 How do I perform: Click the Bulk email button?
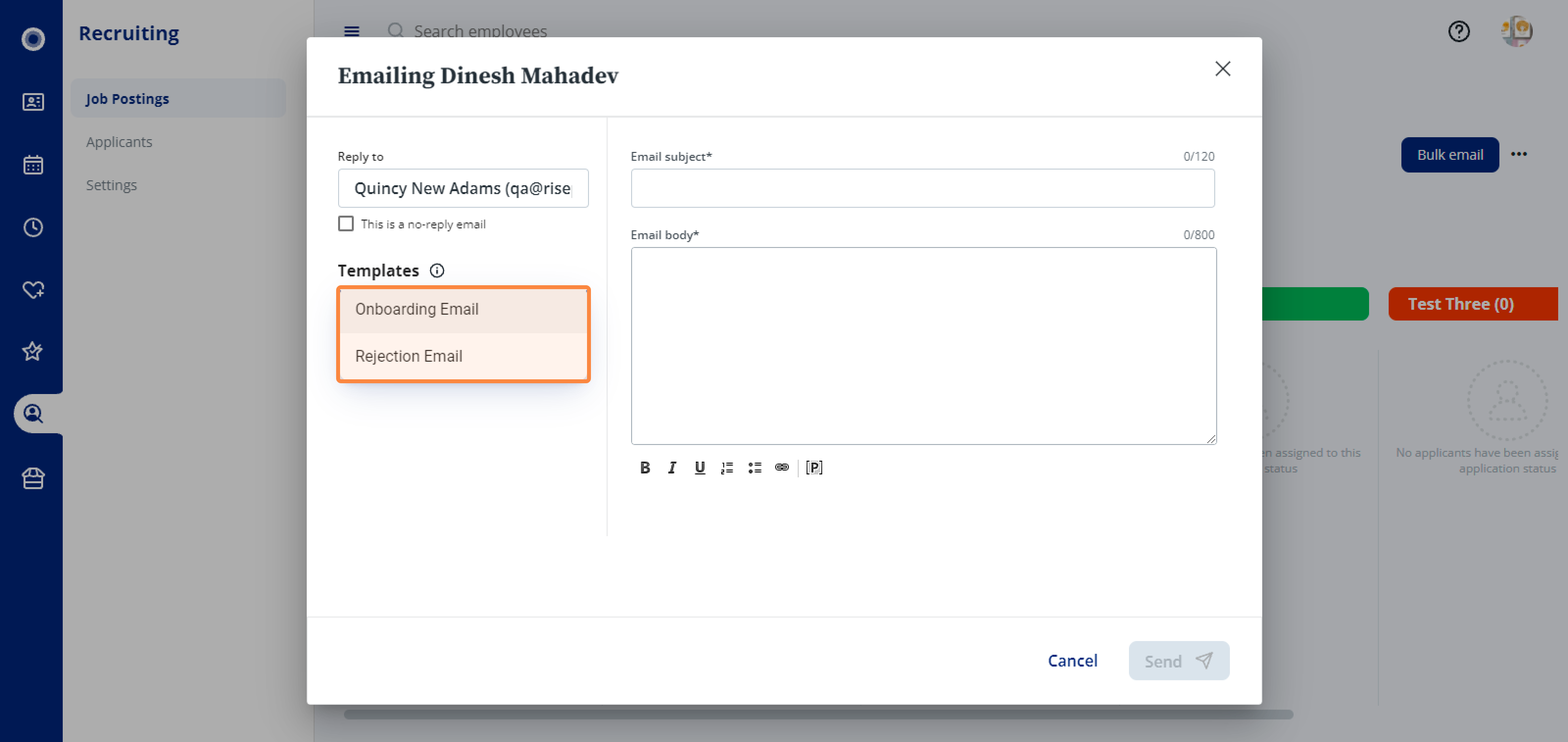(1450, 154)
